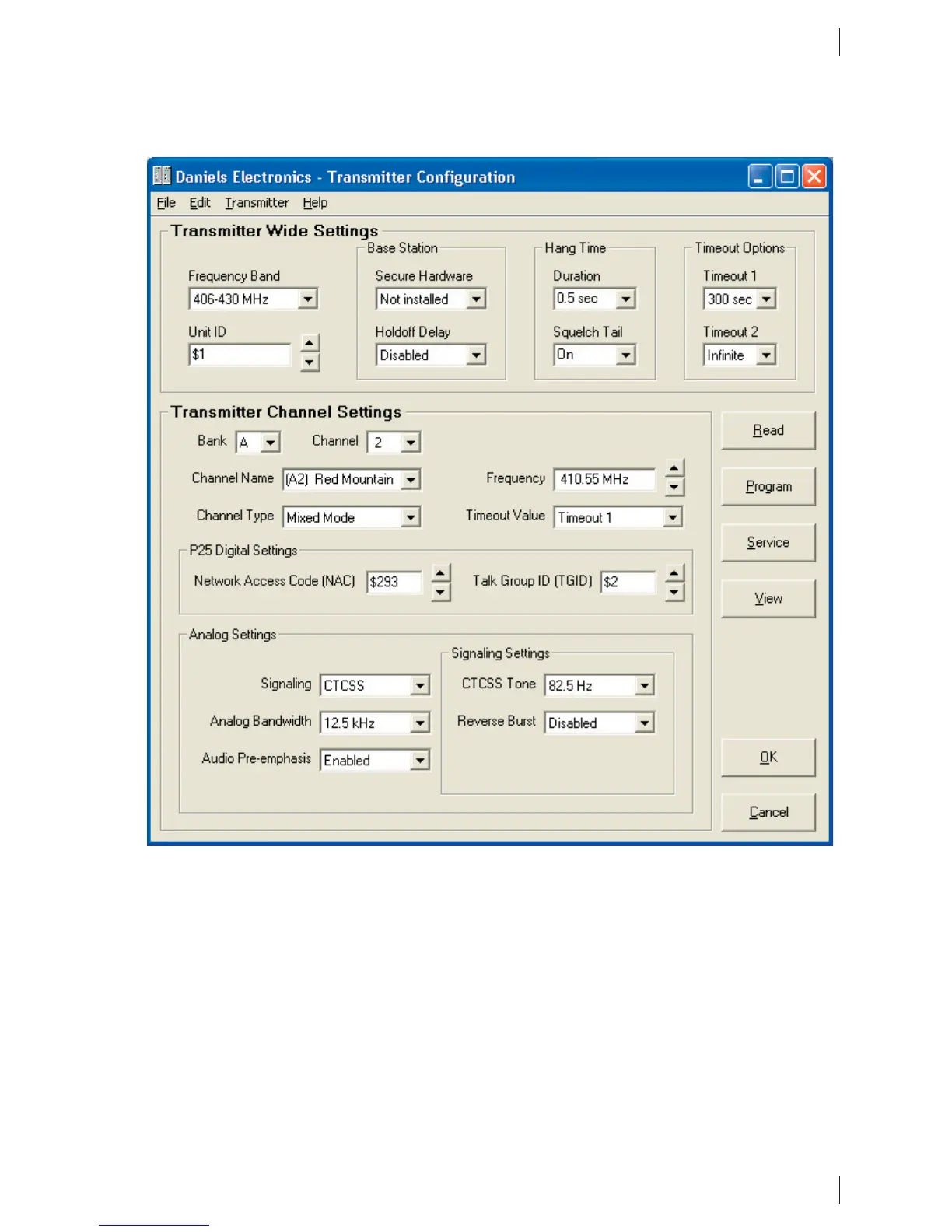Decrement the Network Access Code
Screen dimensions: 952x1232
click(440, 593)
